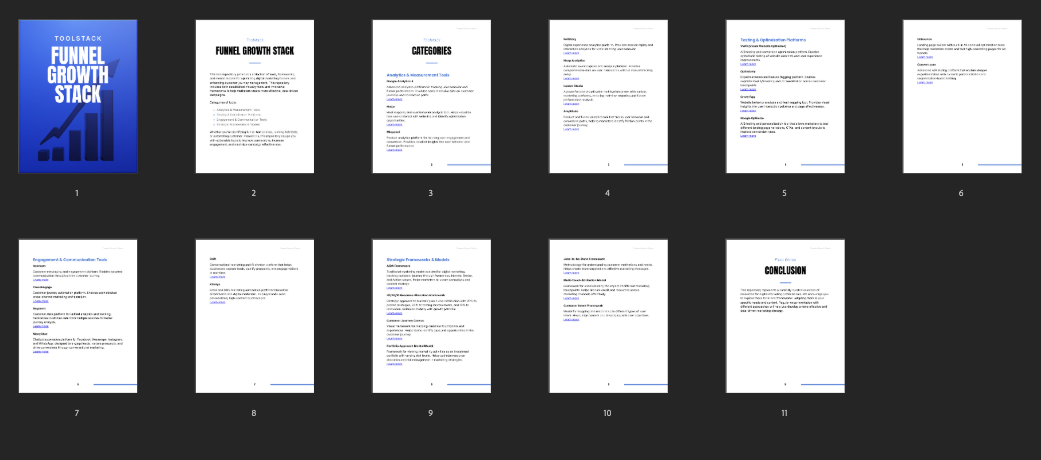Click the page number 11 label
The image size is (1041, 460).
pos(785,413)
